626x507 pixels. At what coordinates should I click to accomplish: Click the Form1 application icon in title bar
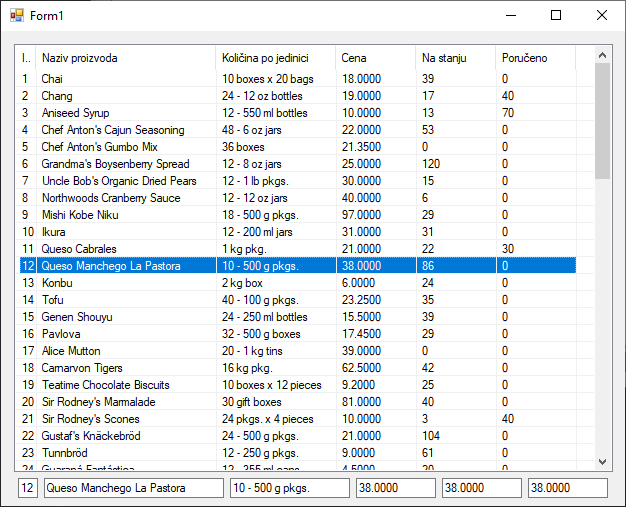[x=16, y=15]
